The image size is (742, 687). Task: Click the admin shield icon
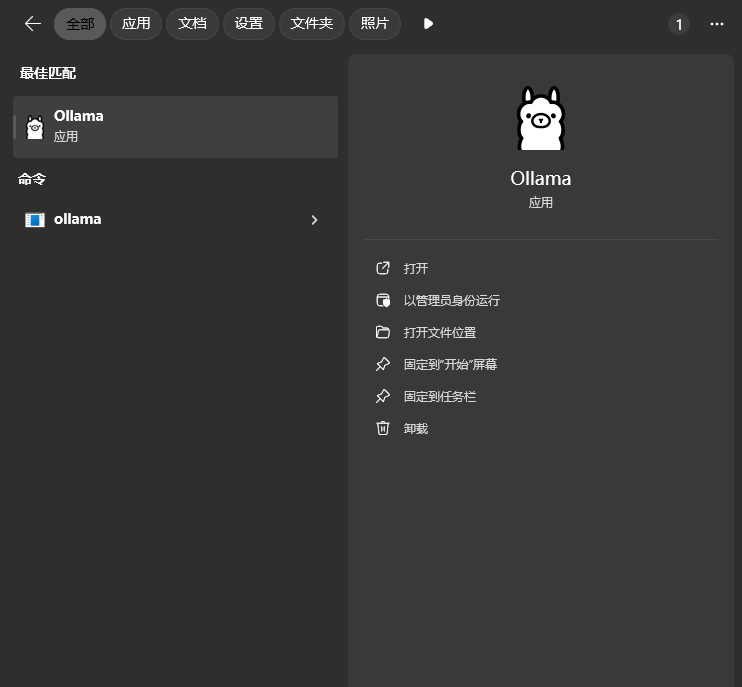pos(383,300)
